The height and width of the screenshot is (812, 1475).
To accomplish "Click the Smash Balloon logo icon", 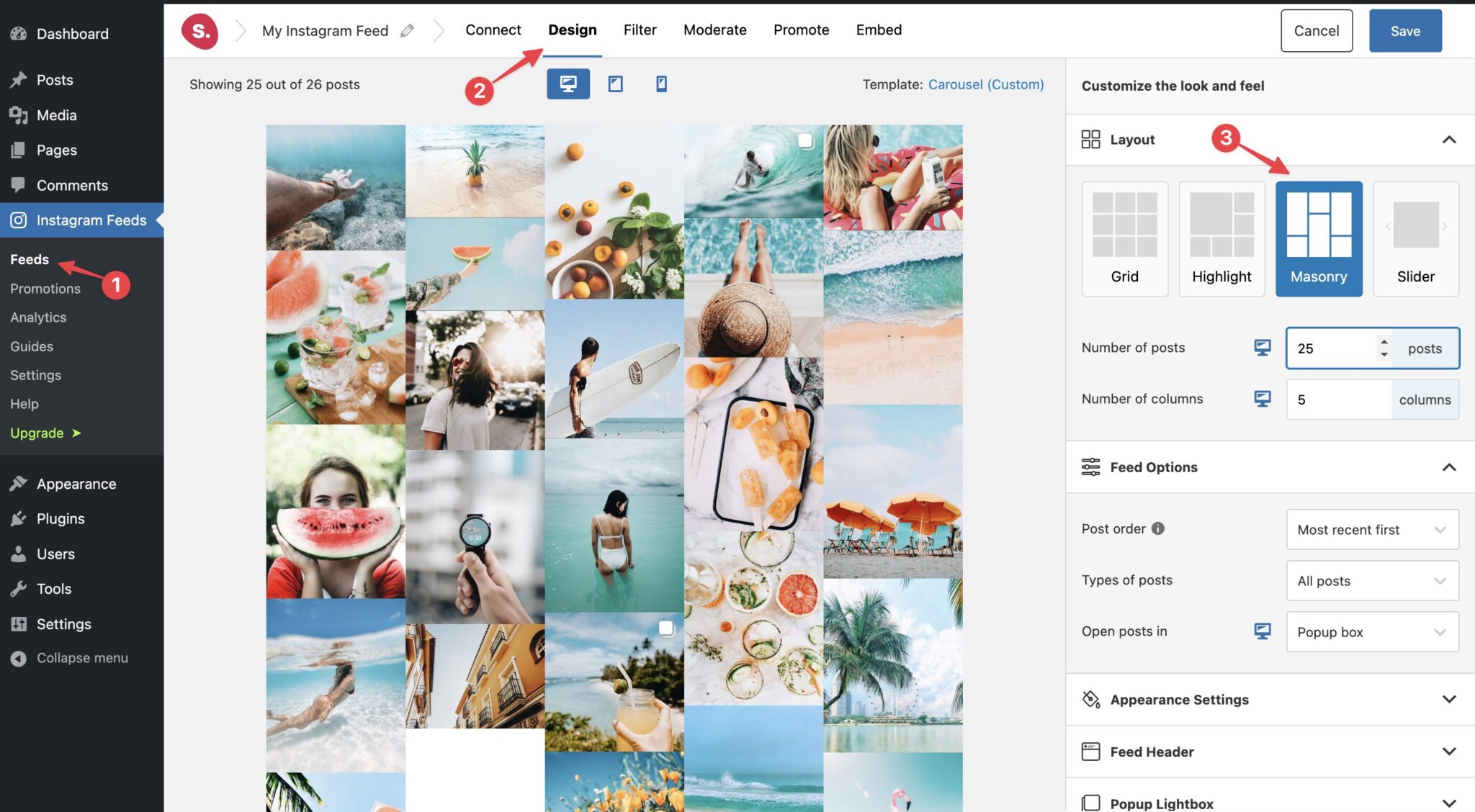I will (x=199, y=31).
